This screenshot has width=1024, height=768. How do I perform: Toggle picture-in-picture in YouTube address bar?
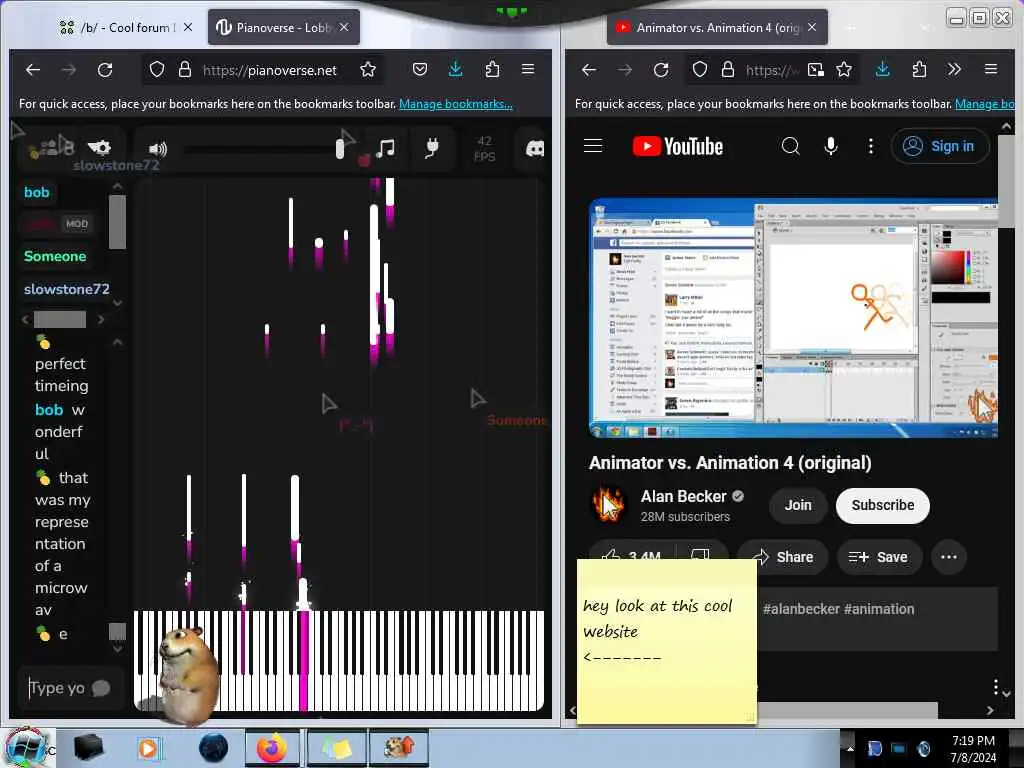coord(816,69)
